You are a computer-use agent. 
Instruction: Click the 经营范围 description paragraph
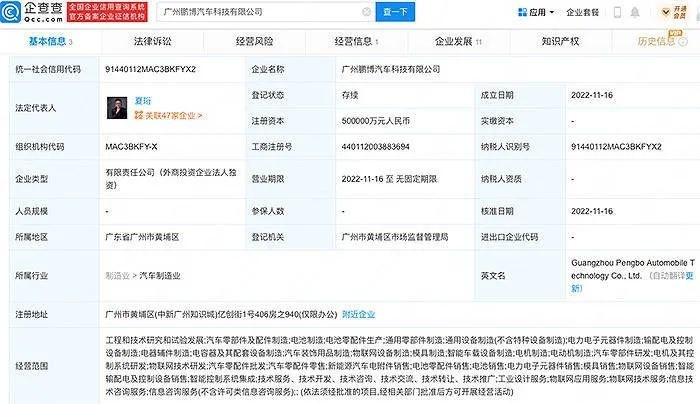[400, 366]
